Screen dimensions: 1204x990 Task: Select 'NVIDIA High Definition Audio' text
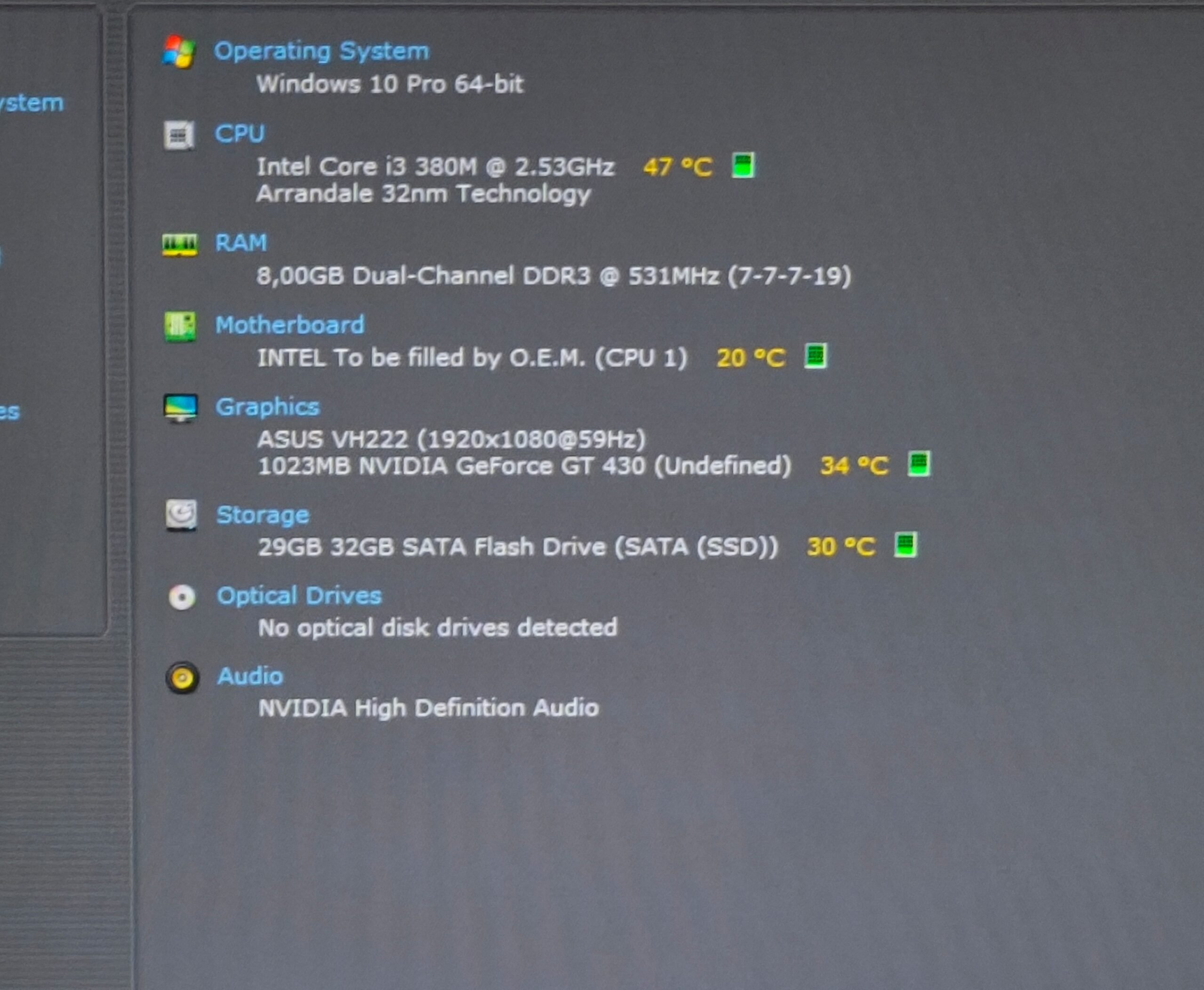pos(429,708)
